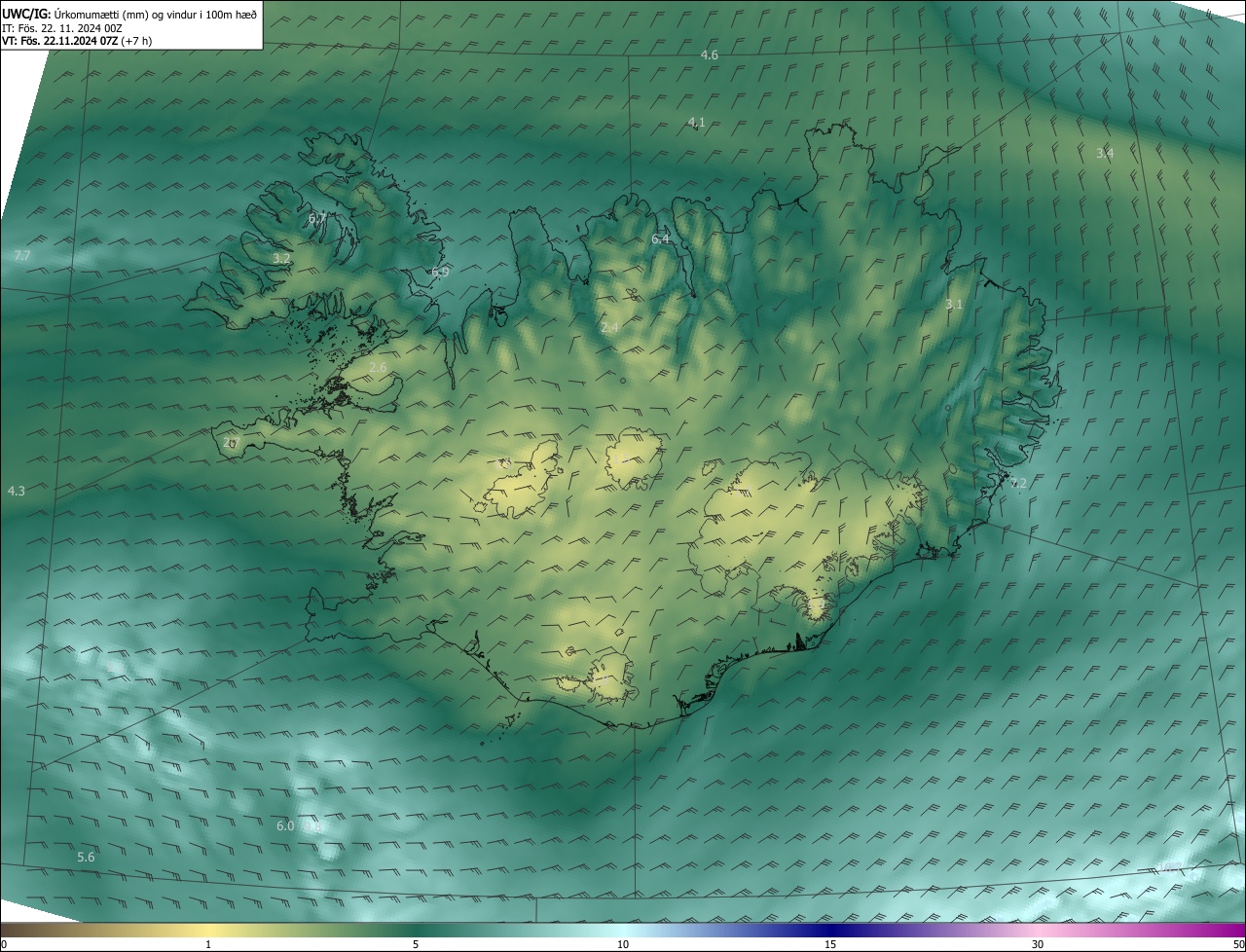
Task: Click the colorbar tick label 30
Action: pos(1038,945)
